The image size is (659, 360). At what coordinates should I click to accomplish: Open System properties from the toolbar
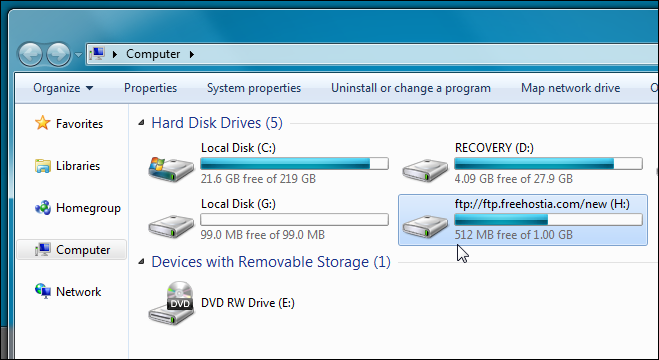[254, 88]
